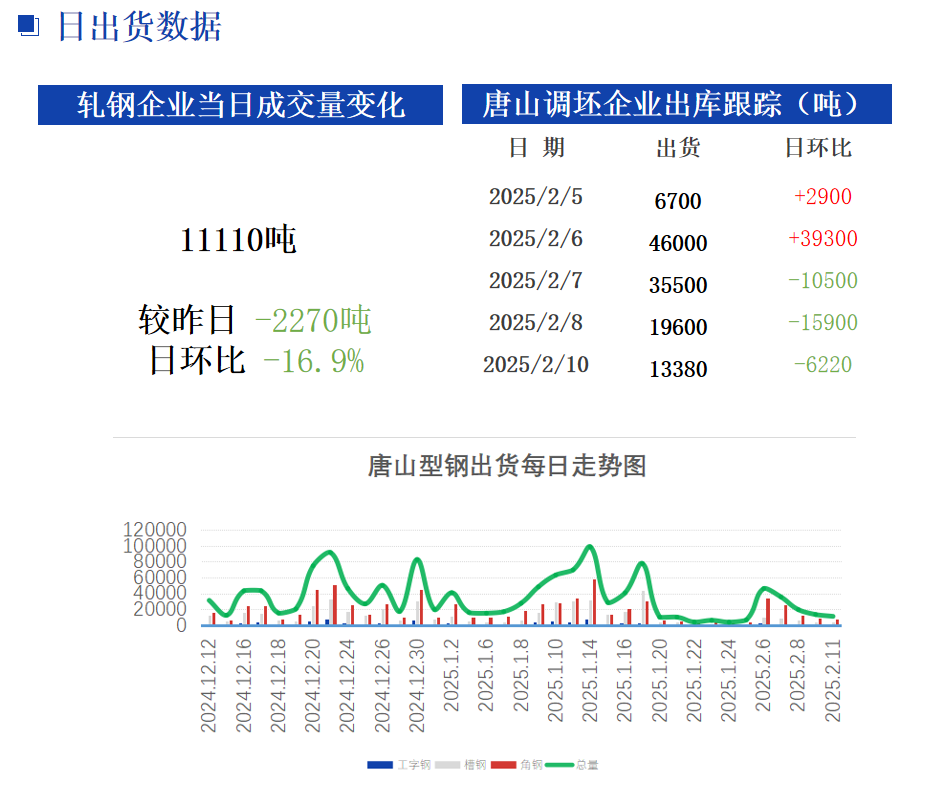Screen dimensions: 927x793
Task: Select the 2025/2/5 date row
Action: 535,197
